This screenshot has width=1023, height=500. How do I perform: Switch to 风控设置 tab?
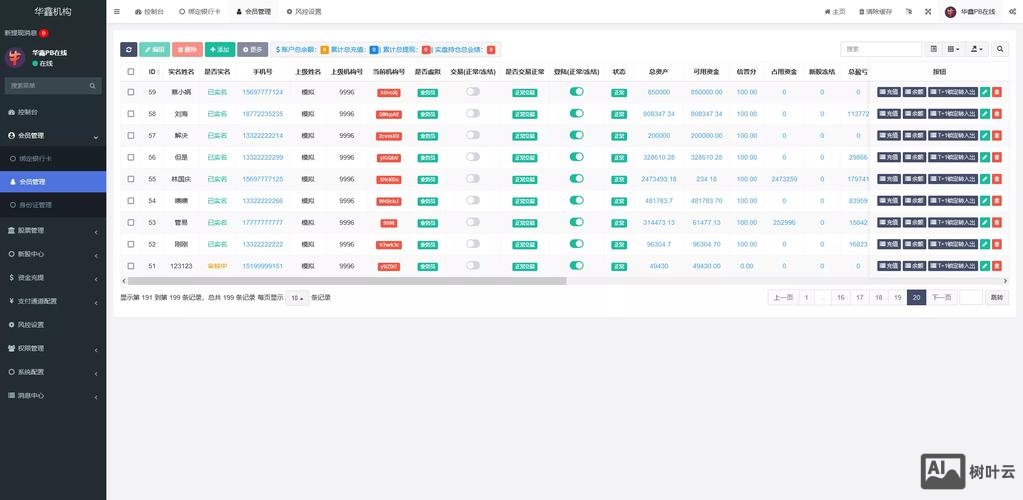pyautogui.click(x=304, y=12)
